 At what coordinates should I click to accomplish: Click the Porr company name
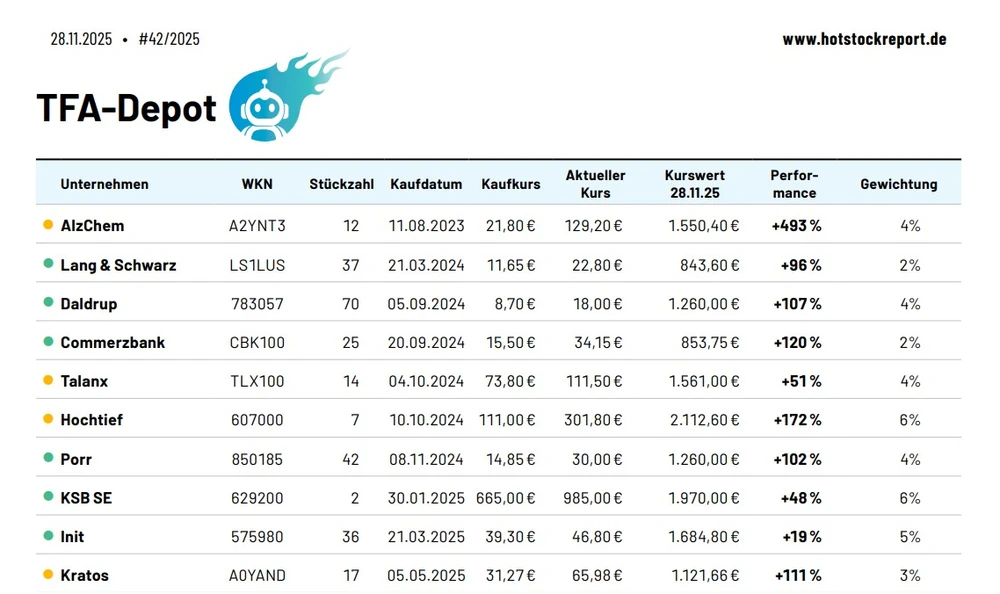76,459
